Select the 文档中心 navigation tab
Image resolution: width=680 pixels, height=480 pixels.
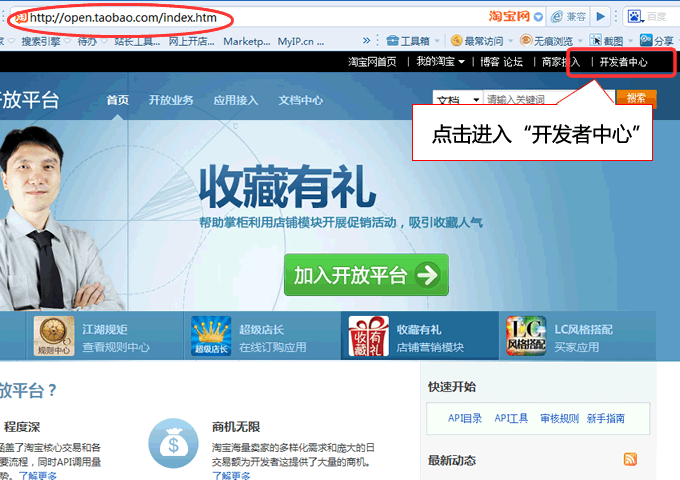coord(301,100)
